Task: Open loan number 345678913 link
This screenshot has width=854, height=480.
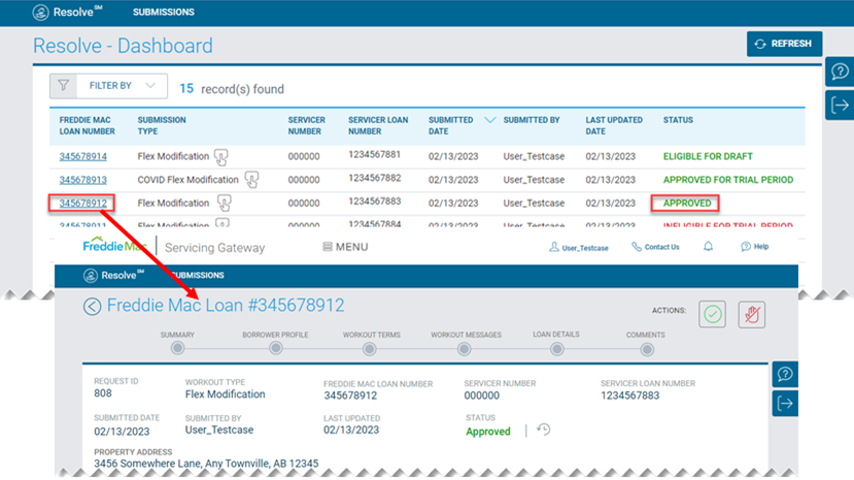Action: [83, 180]
